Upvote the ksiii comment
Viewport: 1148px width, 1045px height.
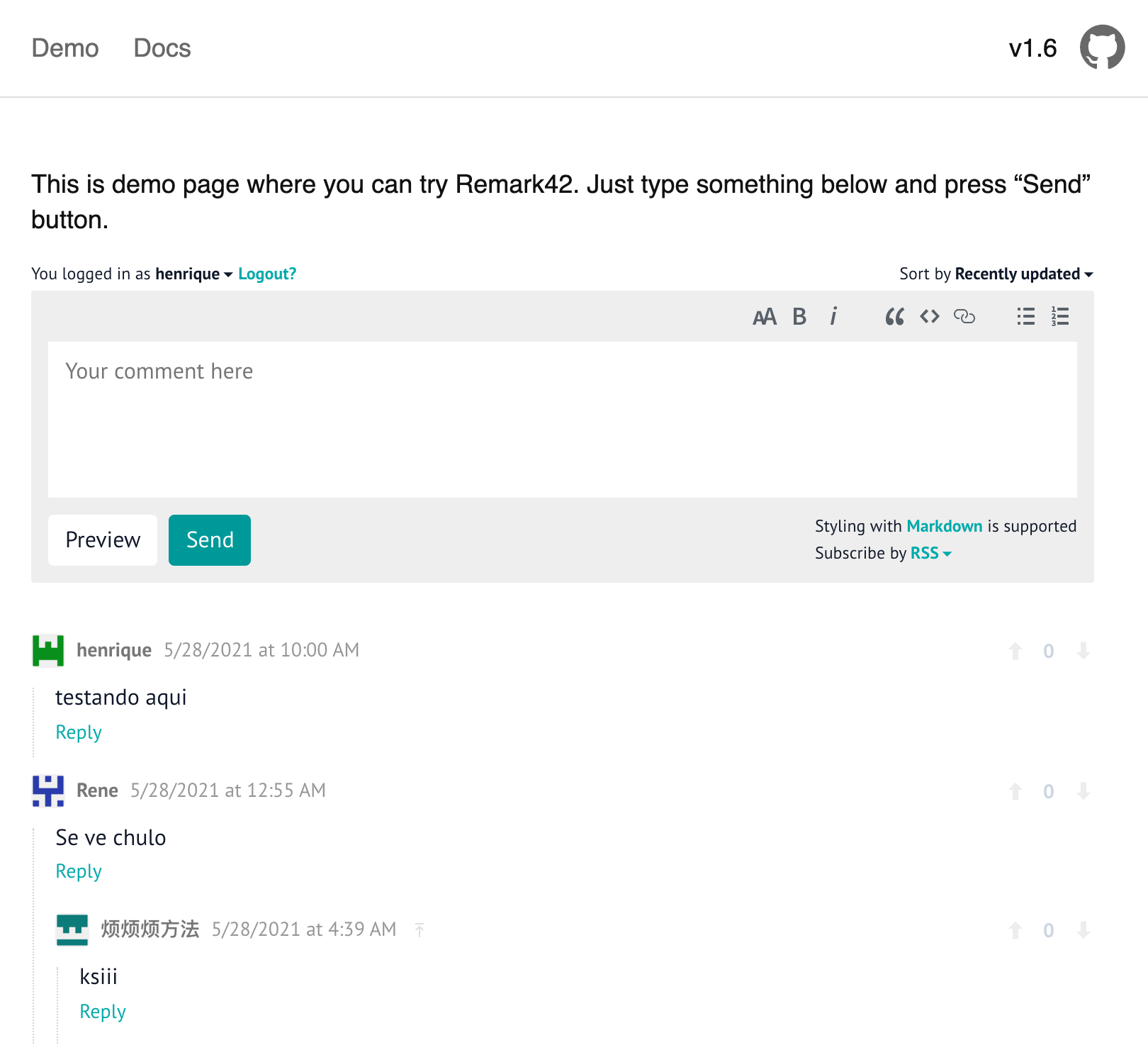[1015, 930]
